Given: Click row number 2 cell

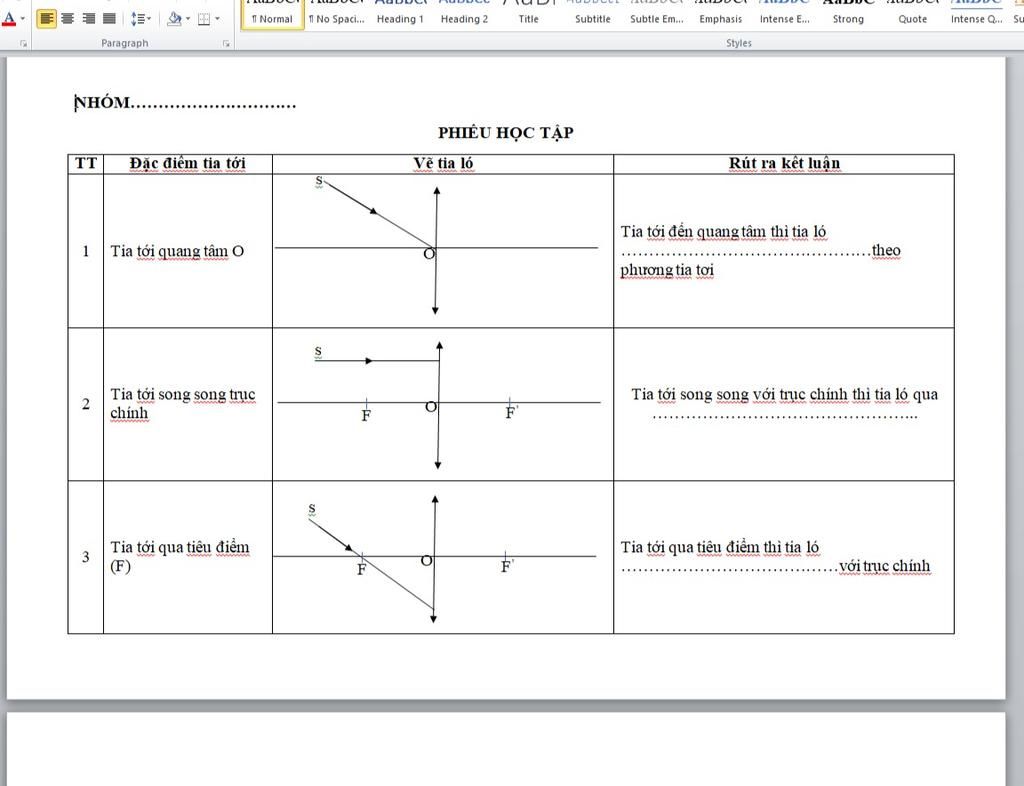Looking at the screenshot, I should tap(86, 404).
